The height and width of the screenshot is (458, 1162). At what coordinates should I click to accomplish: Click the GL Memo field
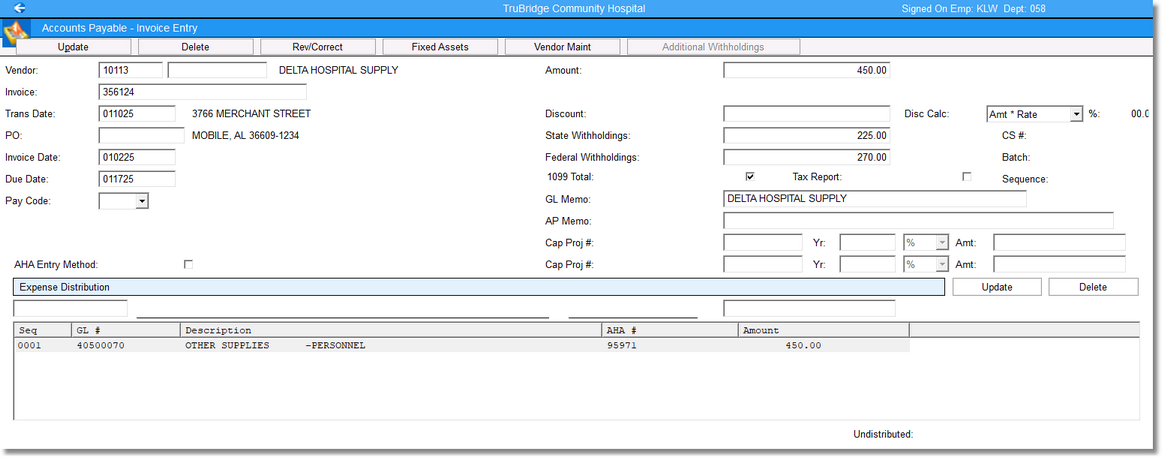tap(874, 199)
